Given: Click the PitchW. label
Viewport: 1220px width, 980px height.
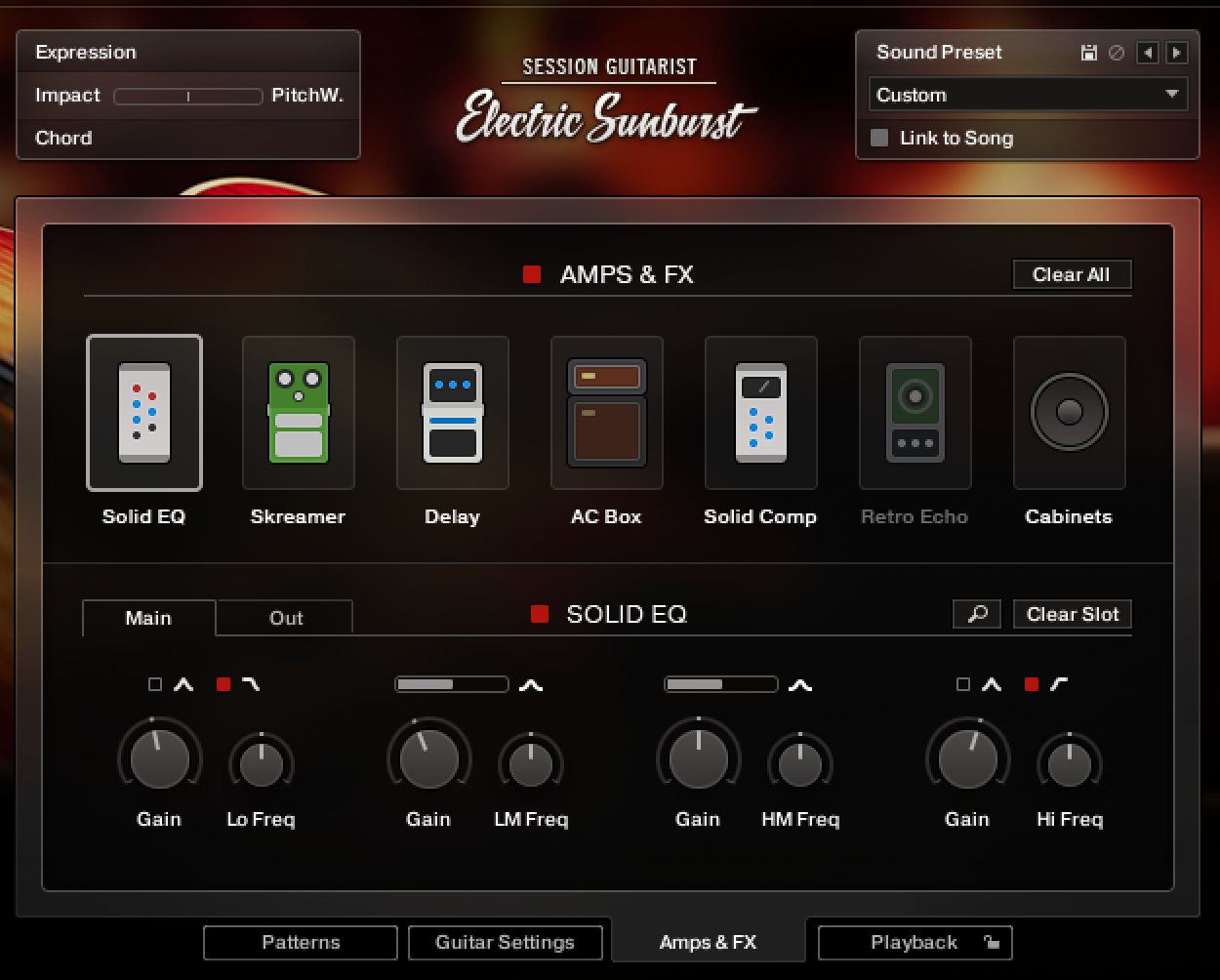Looking at the screenshot, I should (307, 96).
